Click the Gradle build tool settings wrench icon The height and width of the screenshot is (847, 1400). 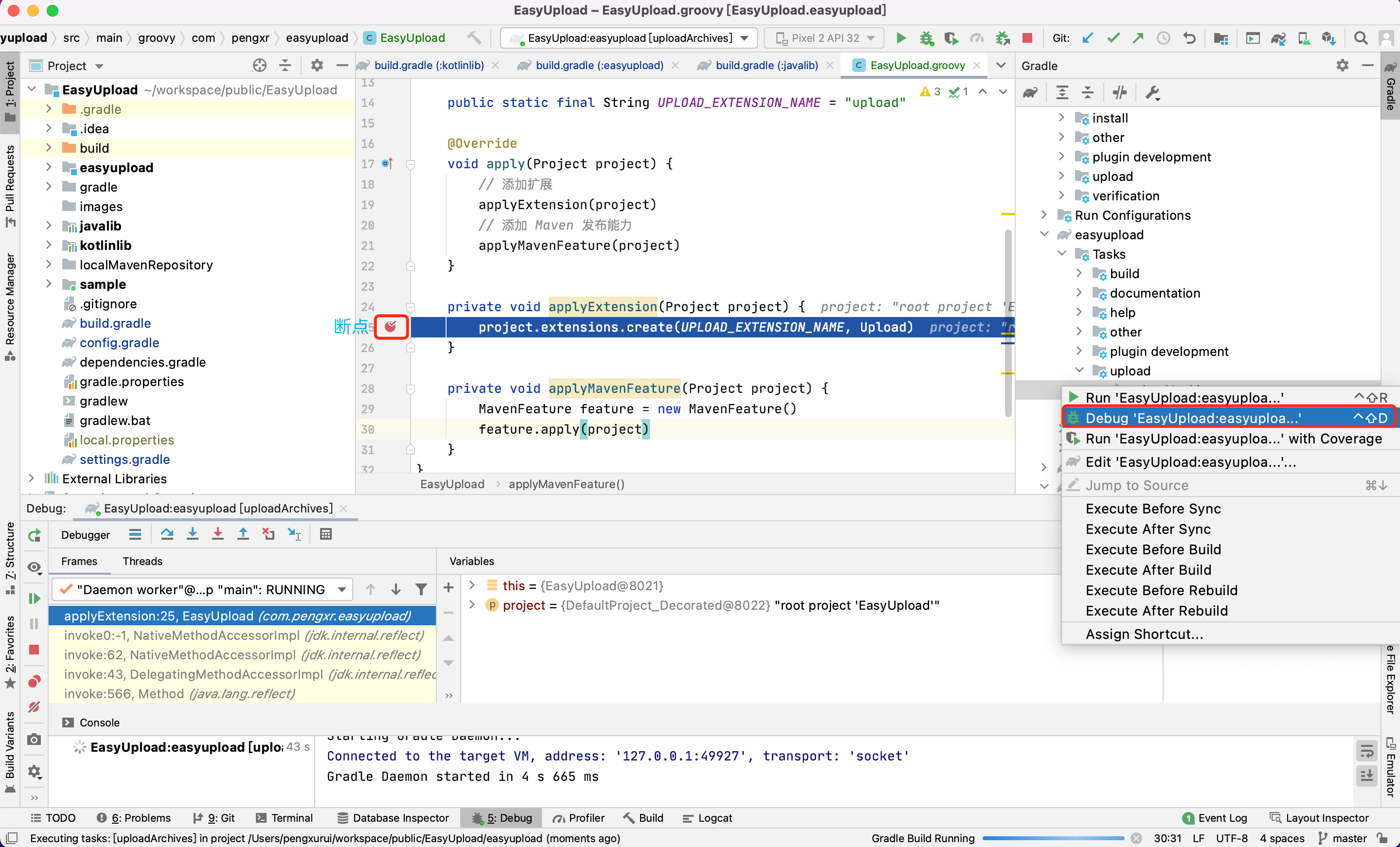coord(1153,92)
